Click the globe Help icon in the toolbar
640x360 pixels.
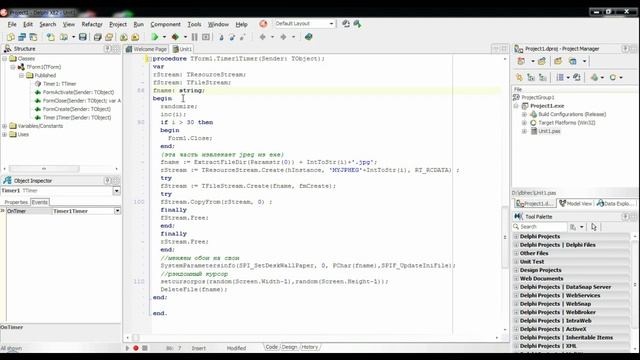309,37
